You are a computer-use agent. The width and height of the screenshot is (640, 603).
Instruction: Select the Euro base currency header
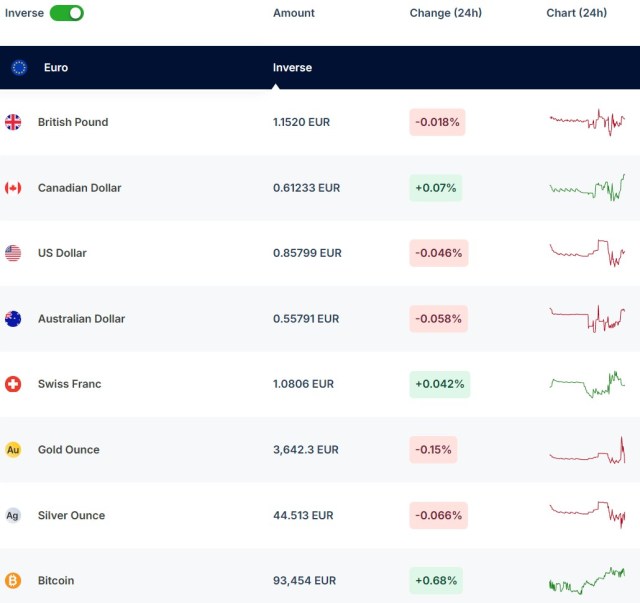point(56,68)
